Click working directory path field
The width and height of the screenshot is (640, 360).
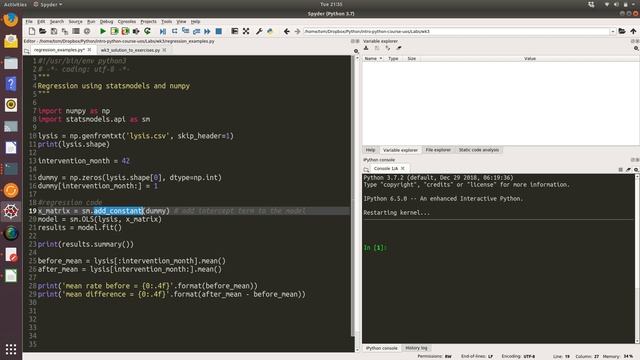click(456, 31)
